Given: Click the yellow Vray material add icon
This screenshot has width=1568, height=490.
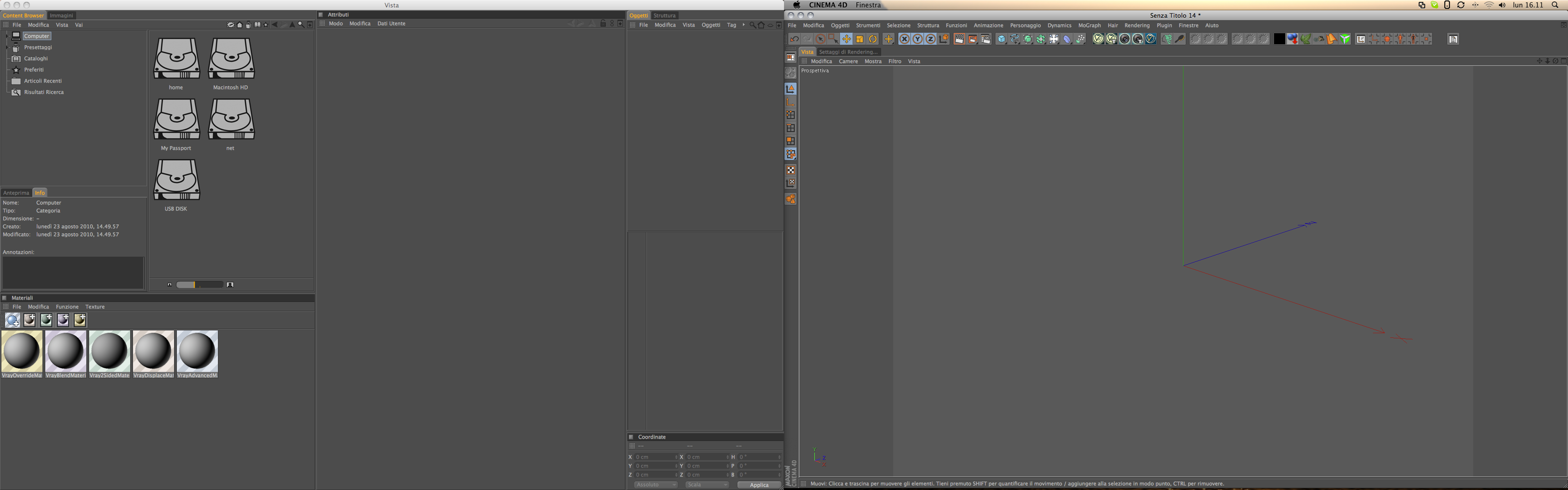Looking at the screenshot, I should (x=80, y=320).
